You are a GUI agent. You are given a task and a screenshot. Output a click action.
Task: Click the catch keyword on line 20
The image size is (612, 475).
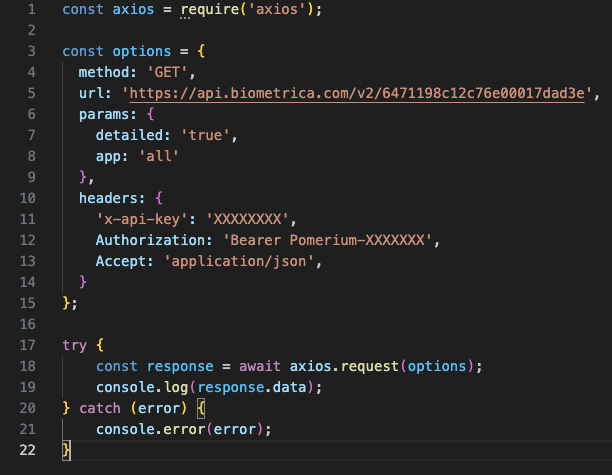(100, 409)
